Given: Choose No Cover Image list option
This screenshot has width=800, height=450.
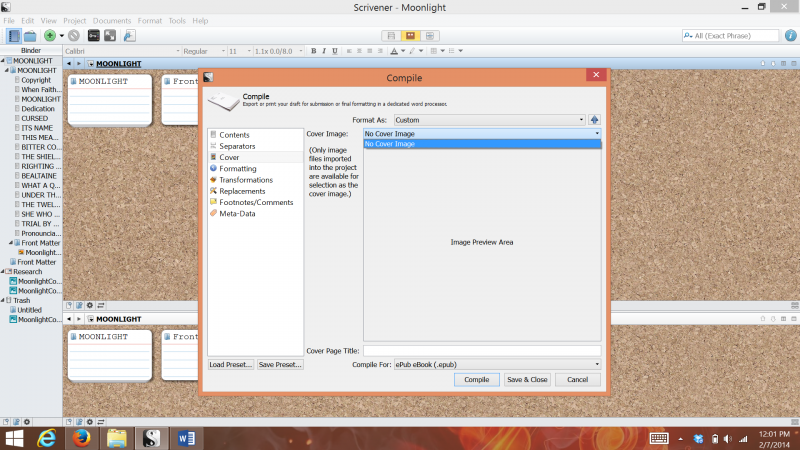Looking at the screenshot, I should [482, 144].
